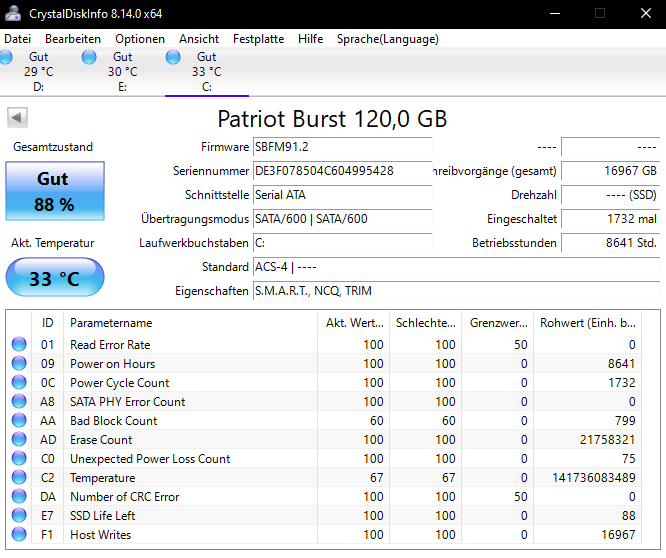Viewport: 666px width, 558px height.
Task: Click status orb for Host Writes
Action: pos(19,534)
